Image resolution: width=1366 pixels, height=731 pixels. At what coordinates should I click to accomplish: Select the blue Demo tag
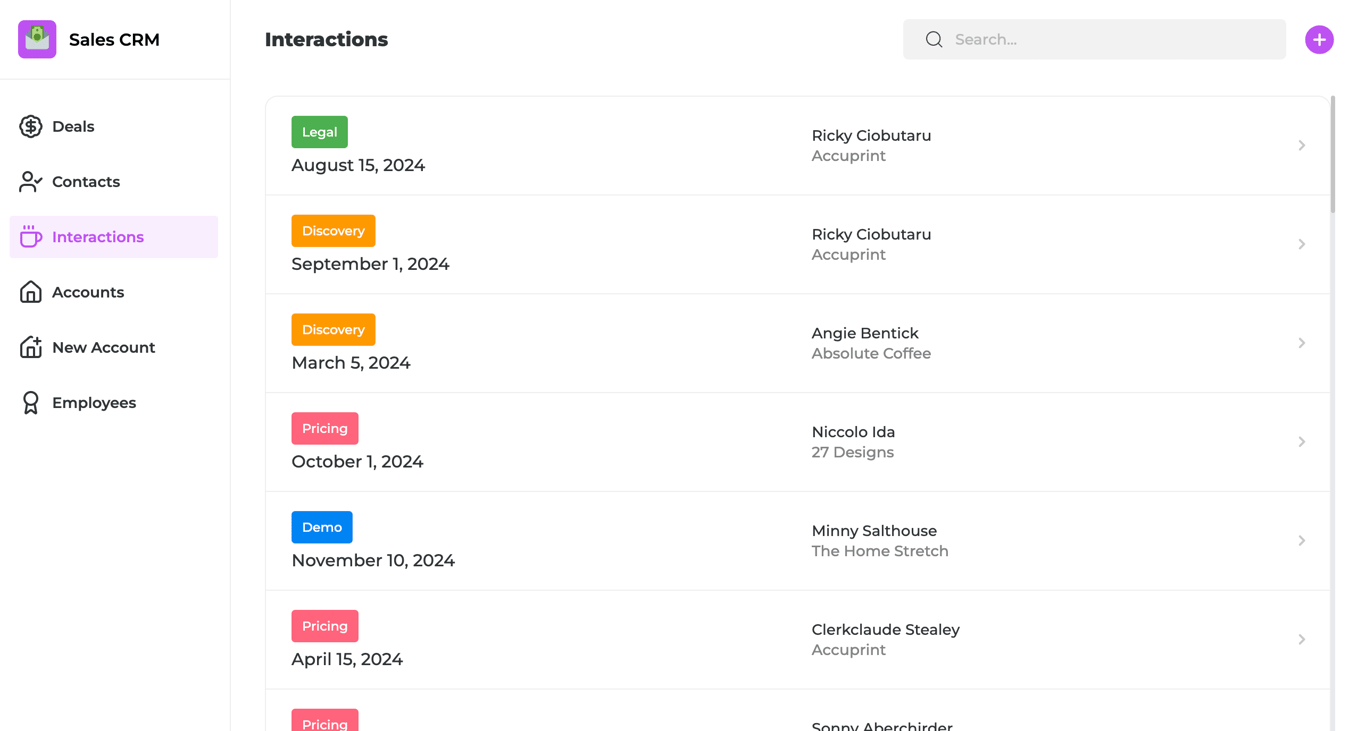pyautogui.click(x=322, y=527)
